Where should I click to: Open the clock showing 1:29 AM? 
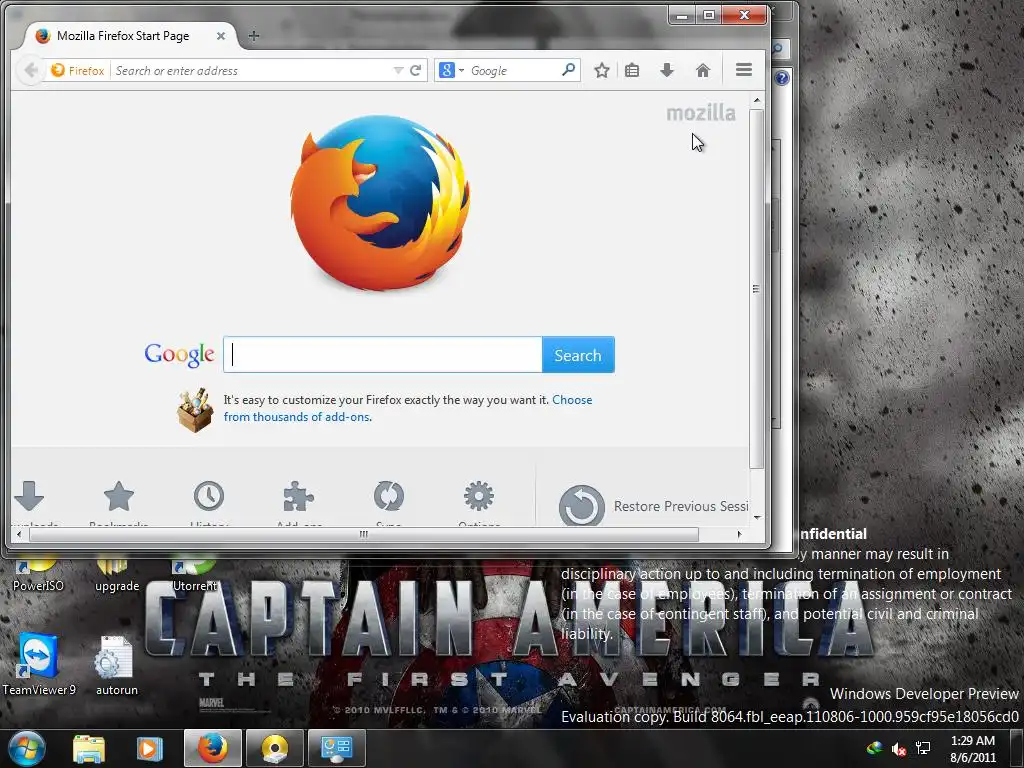click(x=973, y=749)
